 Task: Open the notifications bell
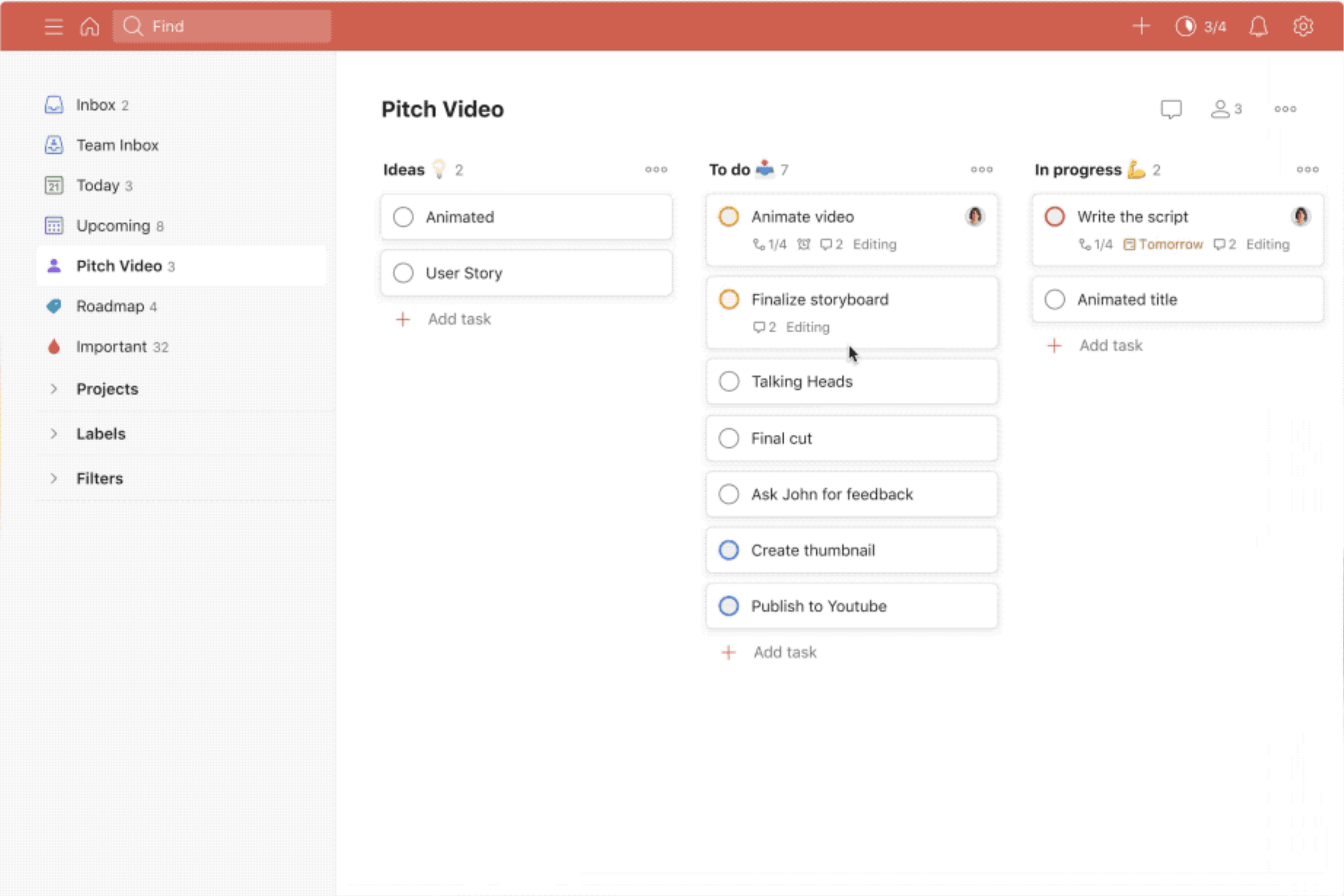[x=1258, y=27]
